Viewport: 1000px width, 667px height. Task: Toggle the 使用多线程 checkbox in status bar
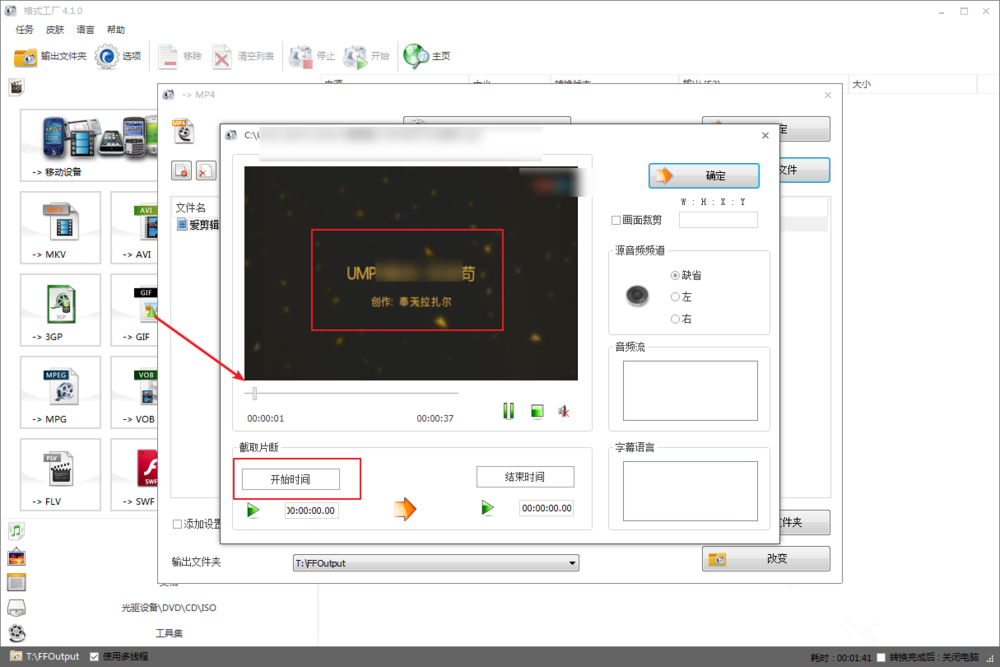click(x=94, y=657)
